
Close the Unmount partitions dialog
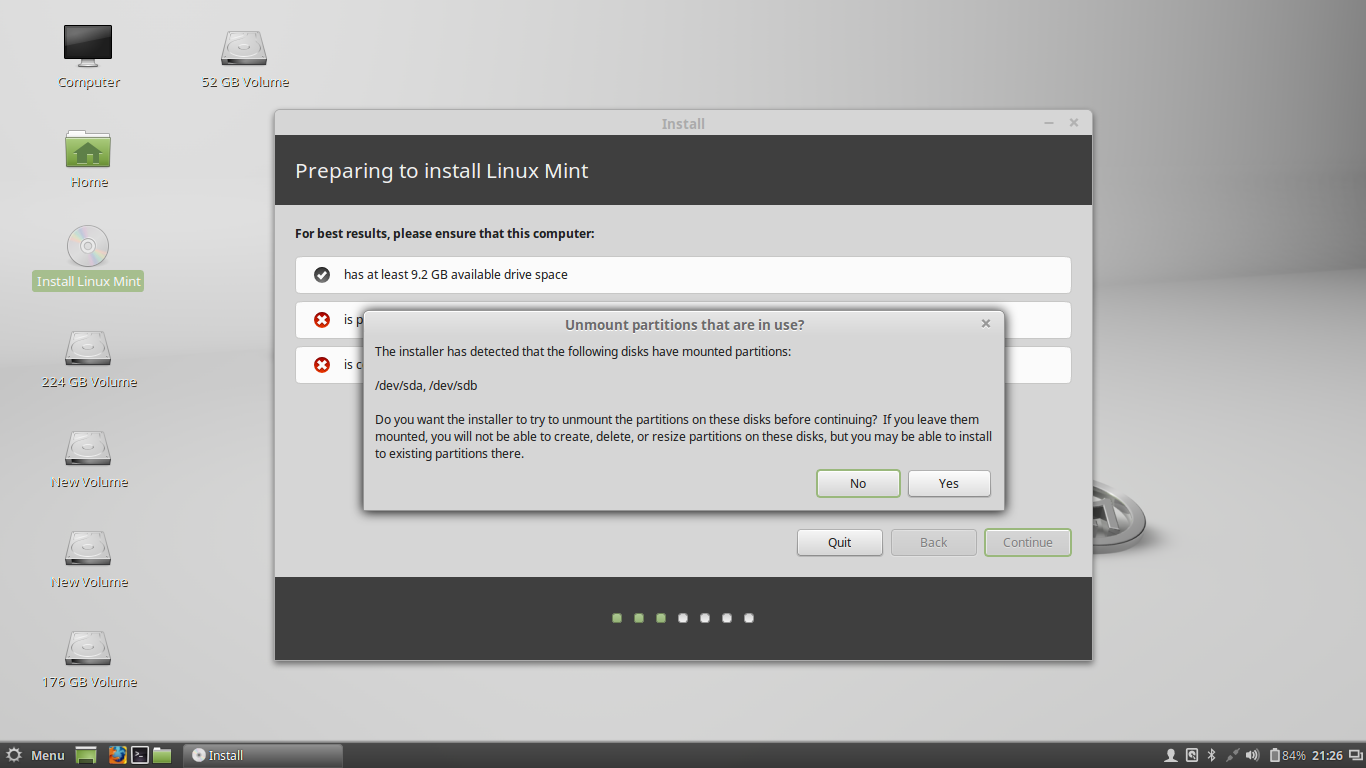[x=986, y=323]
